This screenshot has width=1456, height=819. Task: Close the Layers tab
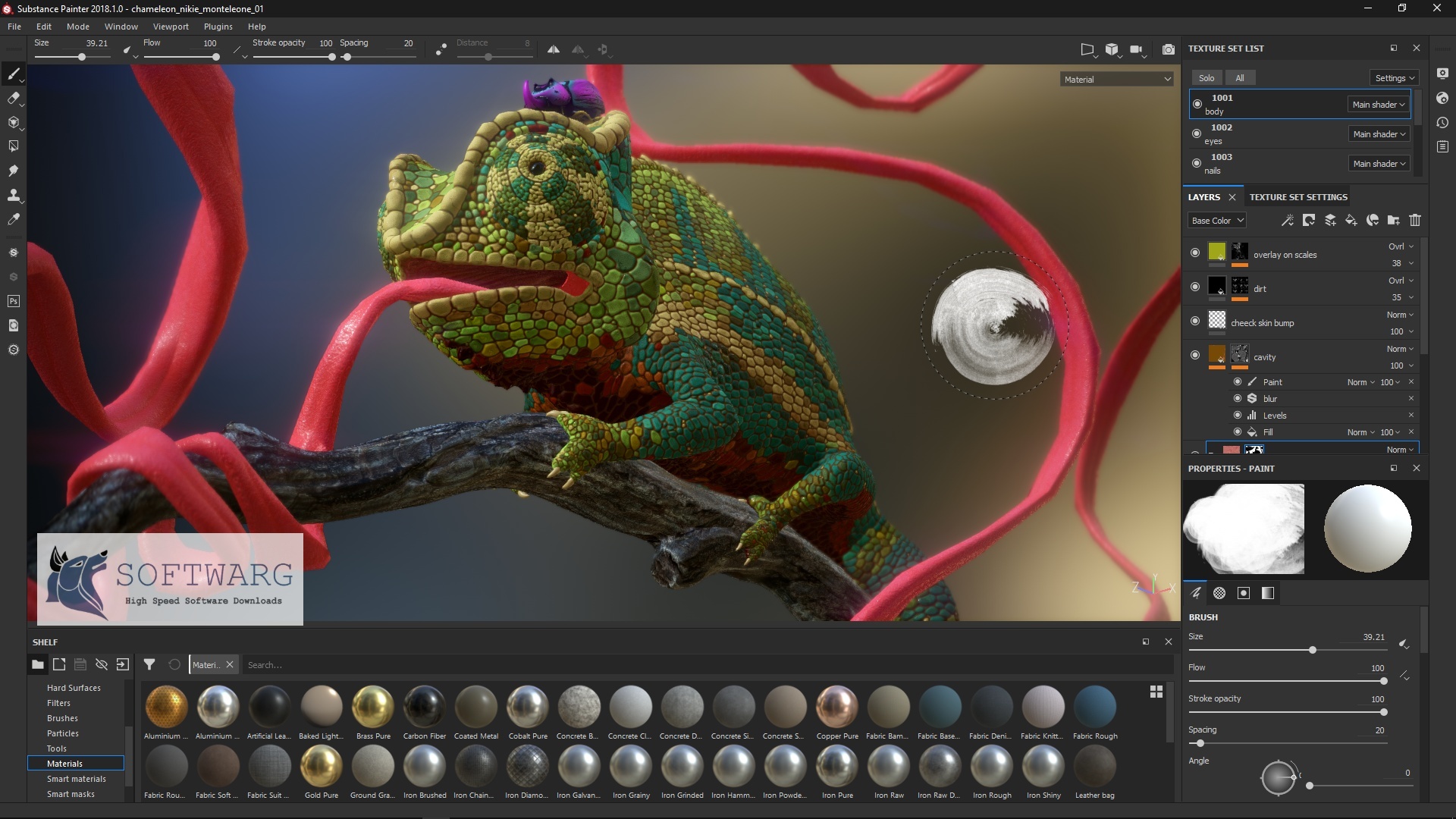[1232, 197]
